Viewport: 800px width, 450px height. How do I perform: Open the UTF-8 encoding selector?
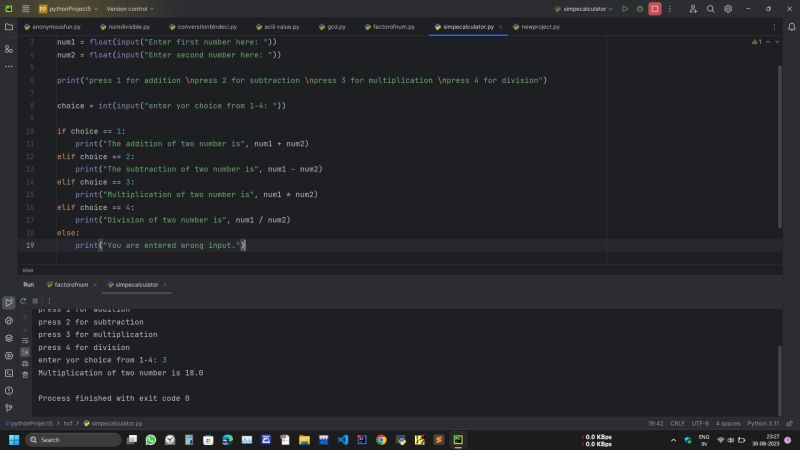point(700,423)
